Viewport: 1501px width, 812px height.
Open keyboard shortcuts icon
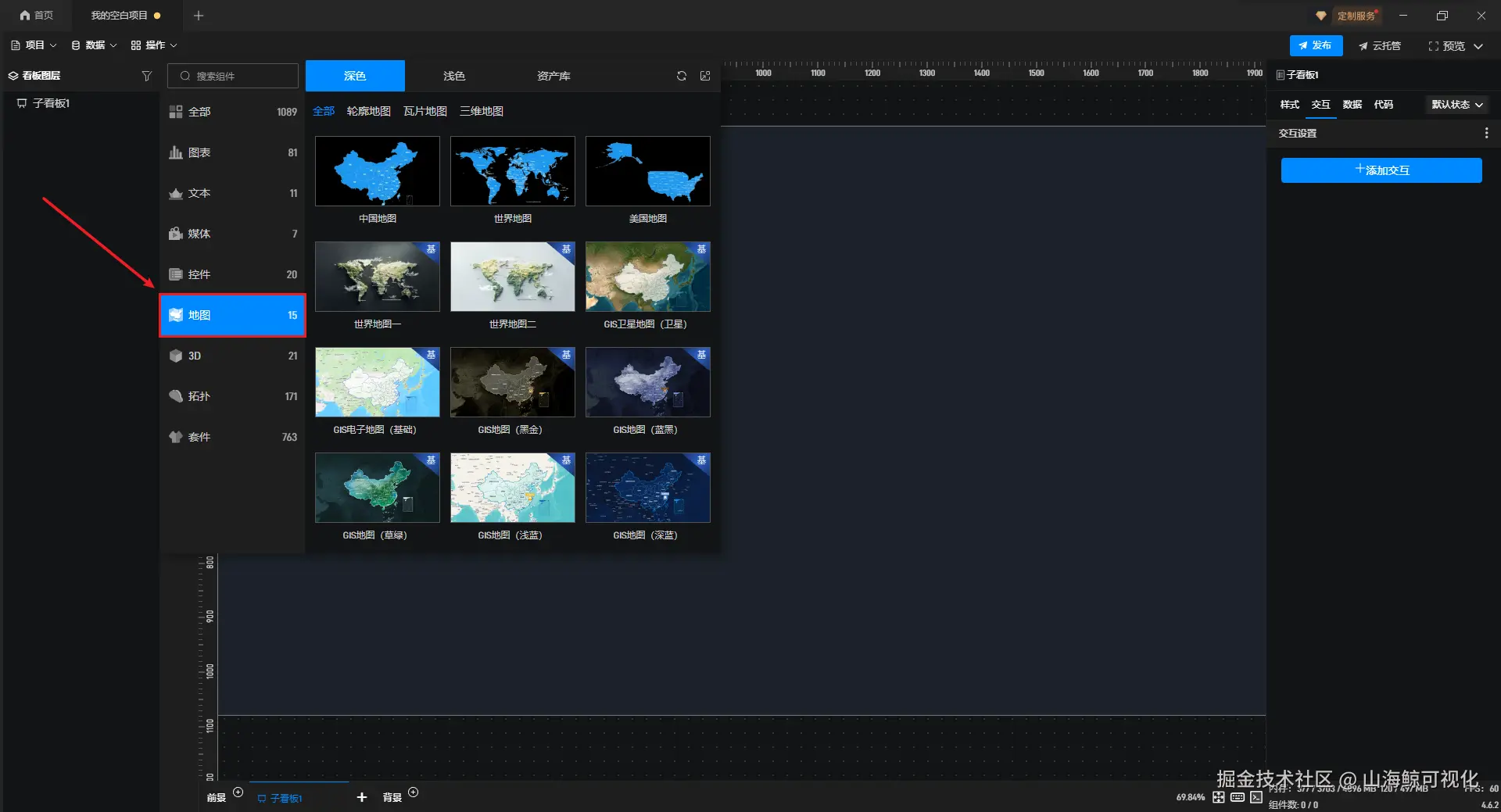(x=1238, y=797)
